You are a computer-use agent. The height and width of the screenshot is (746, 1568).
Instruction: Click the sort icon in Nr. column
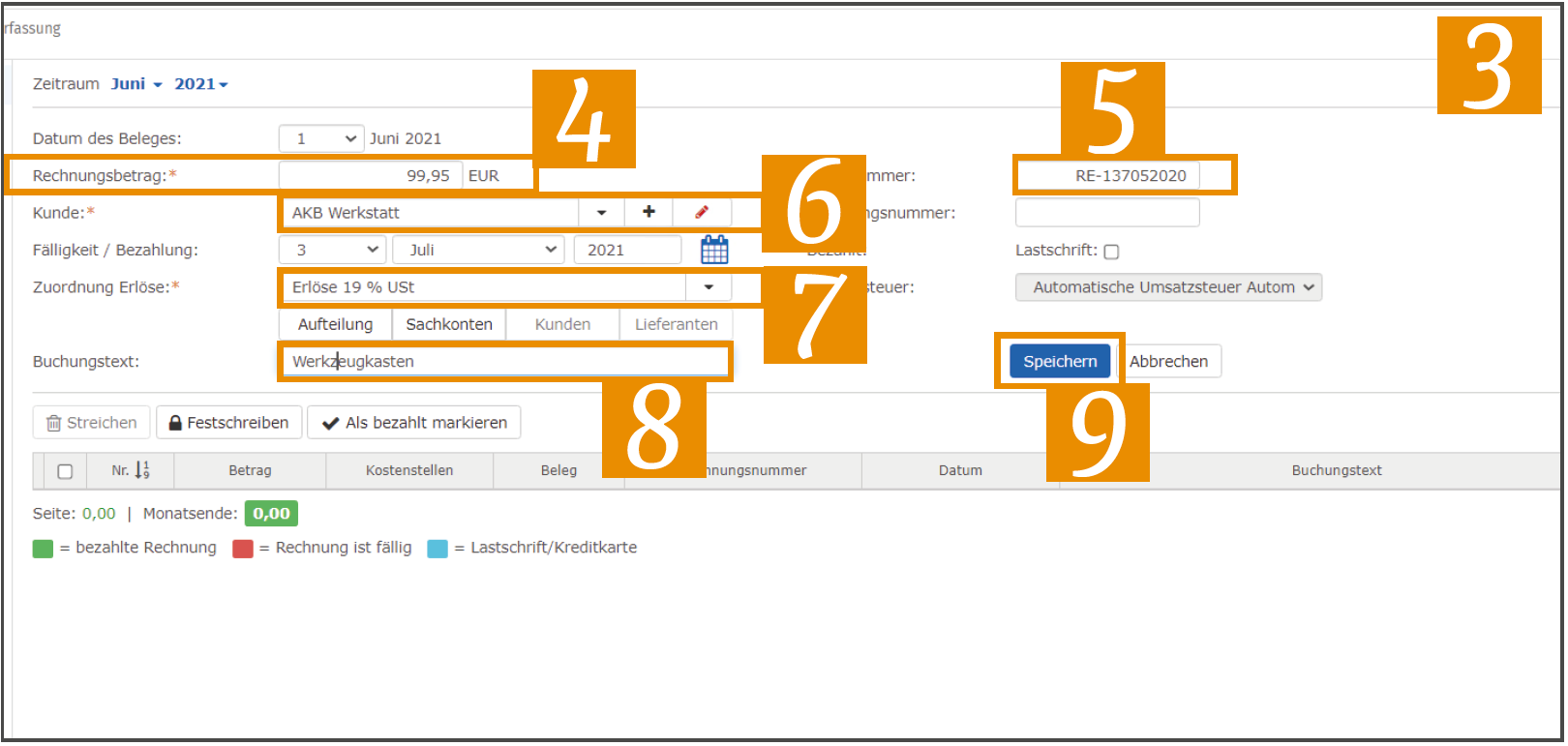point(142,470)
